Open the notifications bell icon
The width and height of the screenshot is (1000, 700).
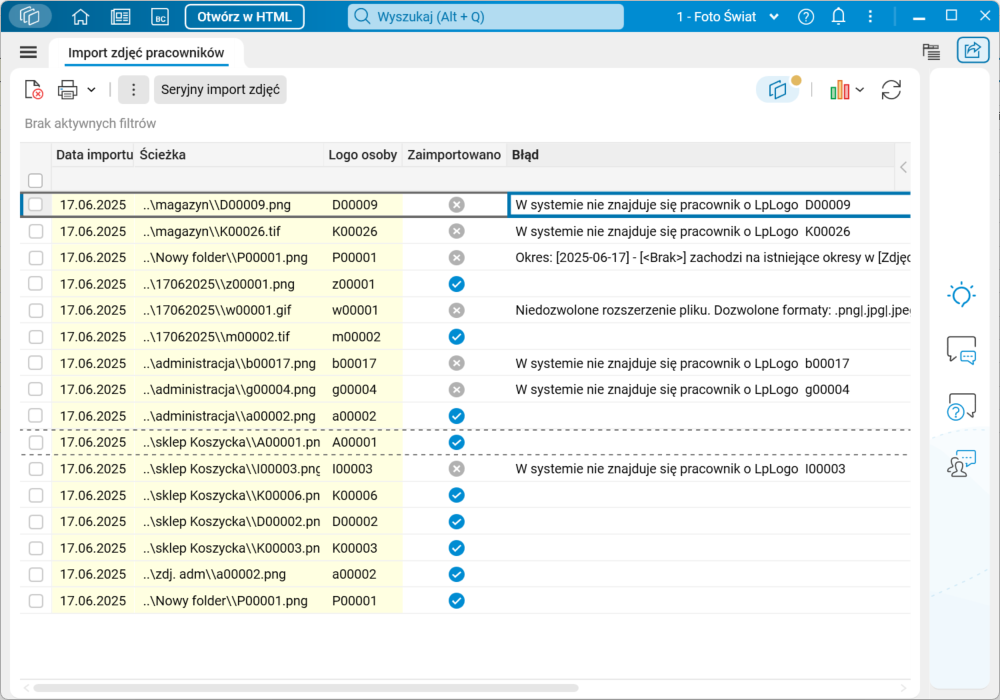(x=838, y=17)
